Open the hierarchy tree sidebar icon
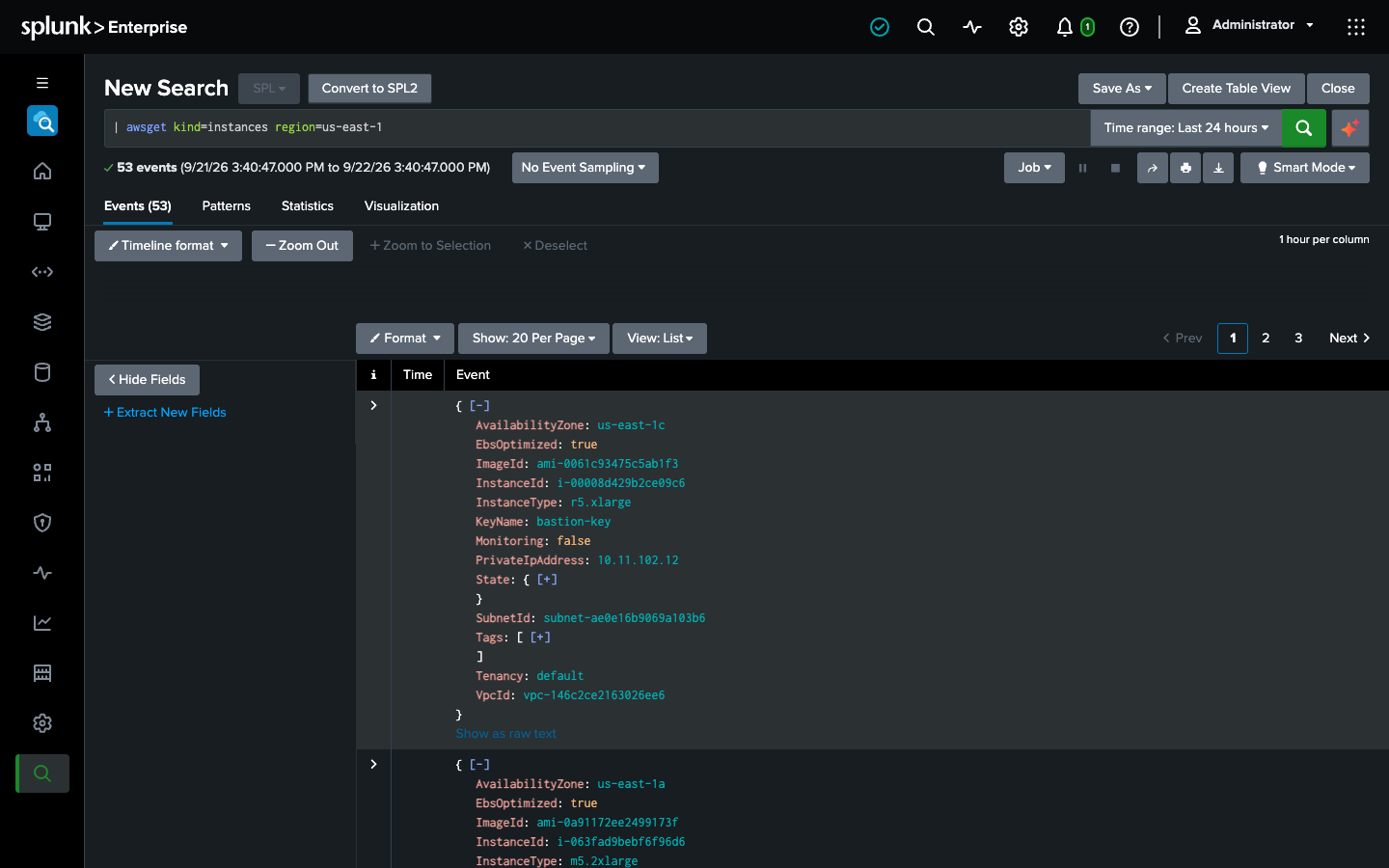 pos(42,422)
